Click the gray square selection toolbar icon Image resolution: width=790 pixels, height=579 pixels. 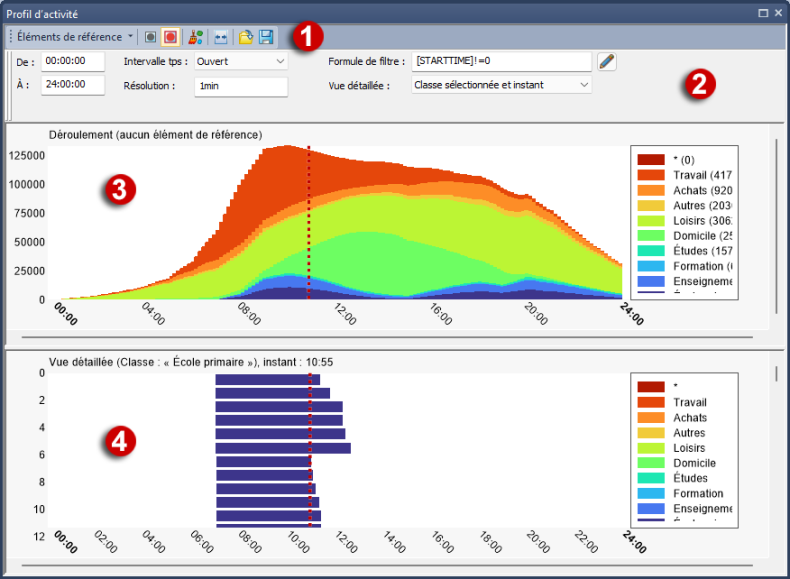coord(150,37)
